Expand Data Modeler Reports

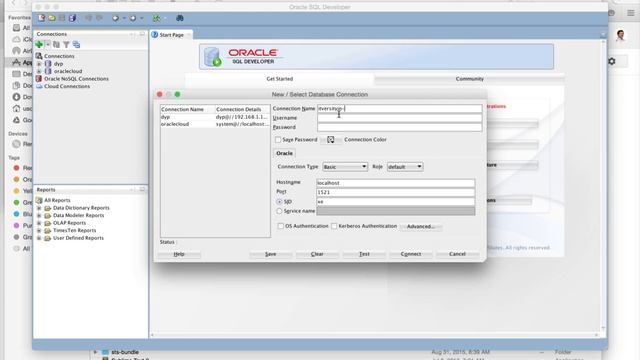(x=39, y=215)
